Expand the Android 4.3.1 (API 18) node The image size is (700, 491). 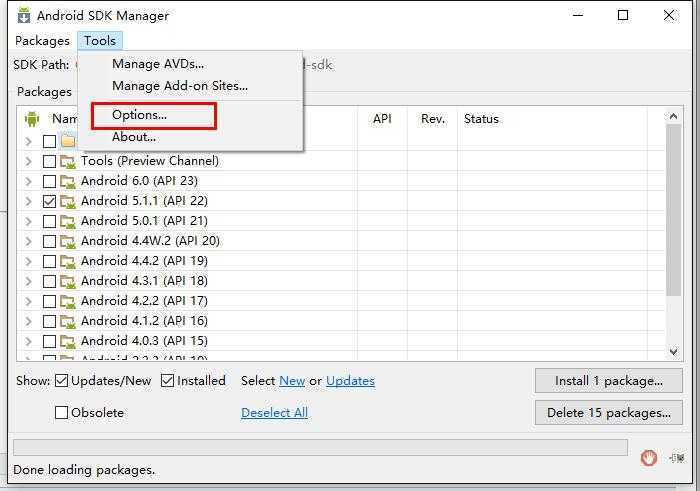(28, 281)
